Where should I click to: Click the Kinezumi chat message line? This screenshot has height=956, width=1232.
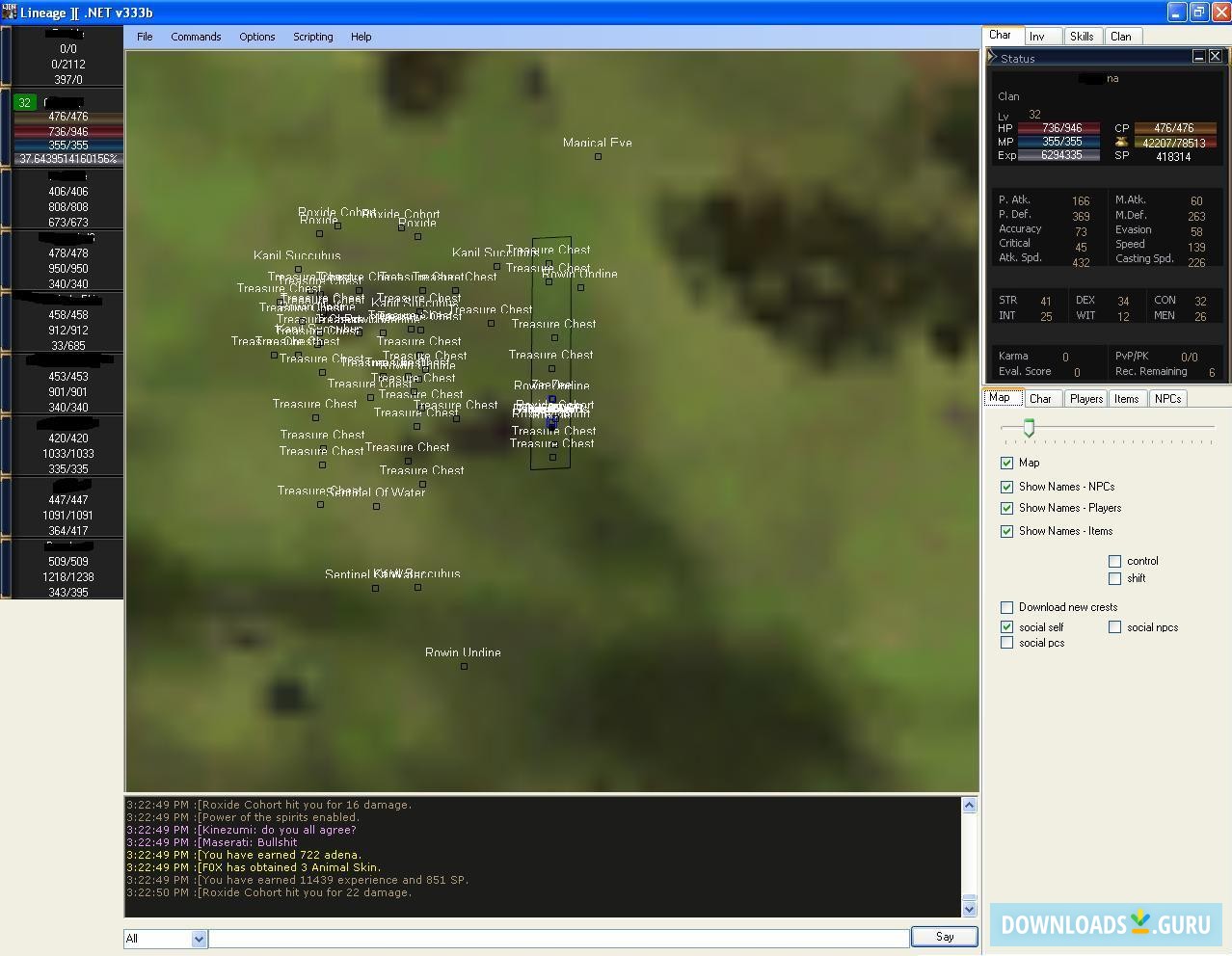point(242,830)
